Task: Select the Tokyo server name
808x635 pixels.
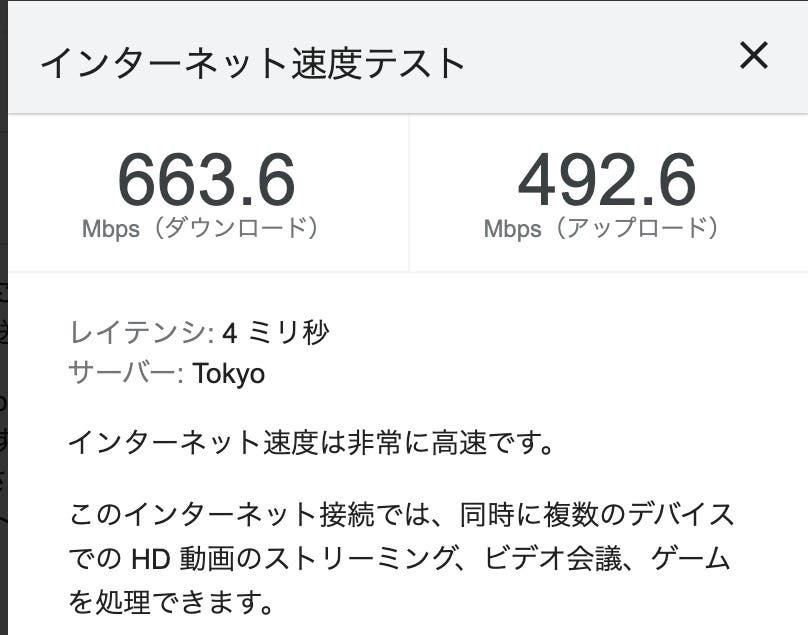Action: pyautogui.click(x=229, y=374)
